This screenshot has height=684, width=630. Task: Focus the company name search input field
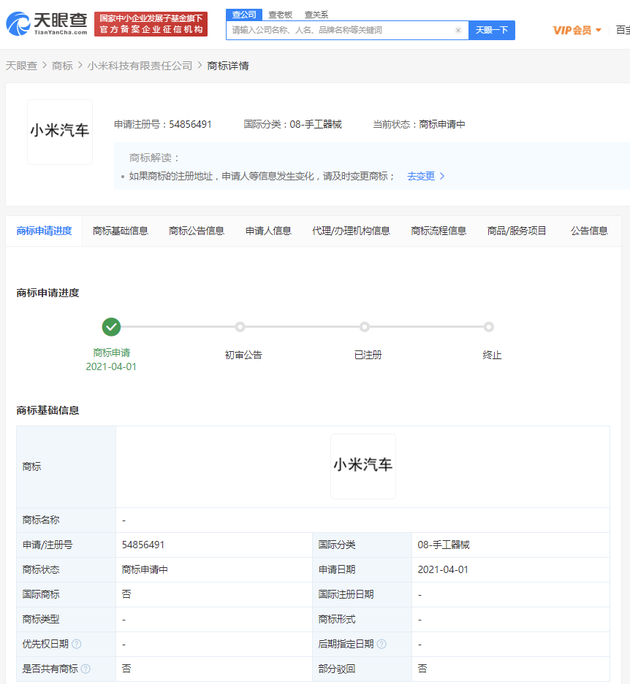(340, 30)
